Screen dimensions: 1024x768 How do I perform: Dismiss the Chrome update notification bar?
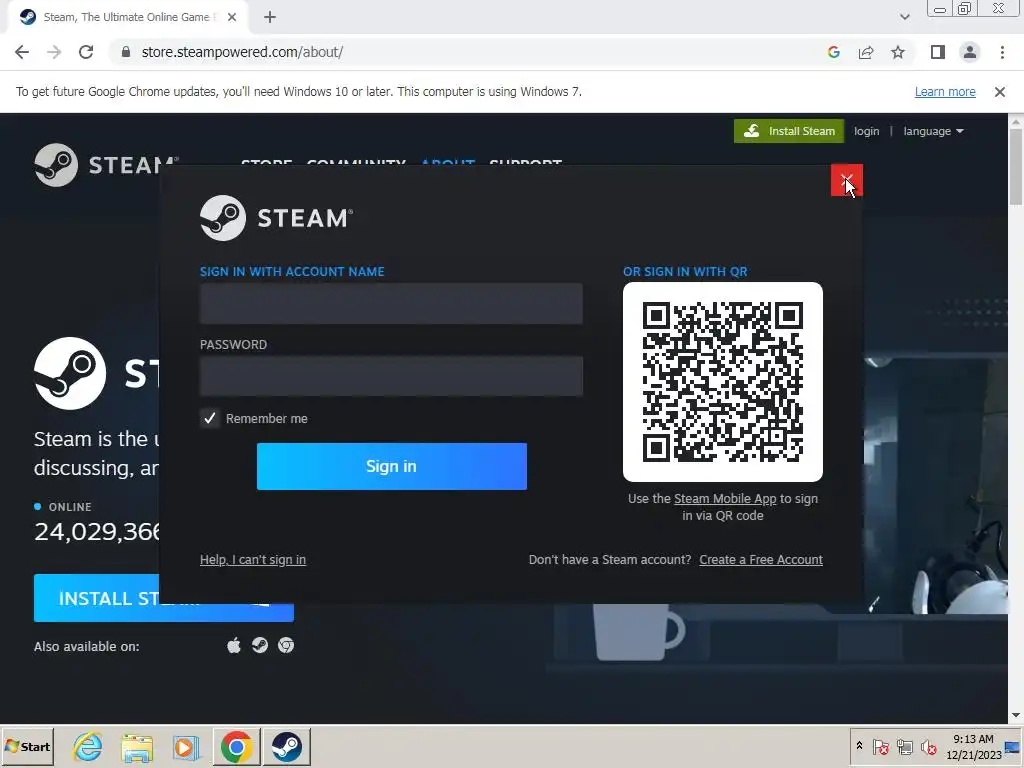point(999,92)
